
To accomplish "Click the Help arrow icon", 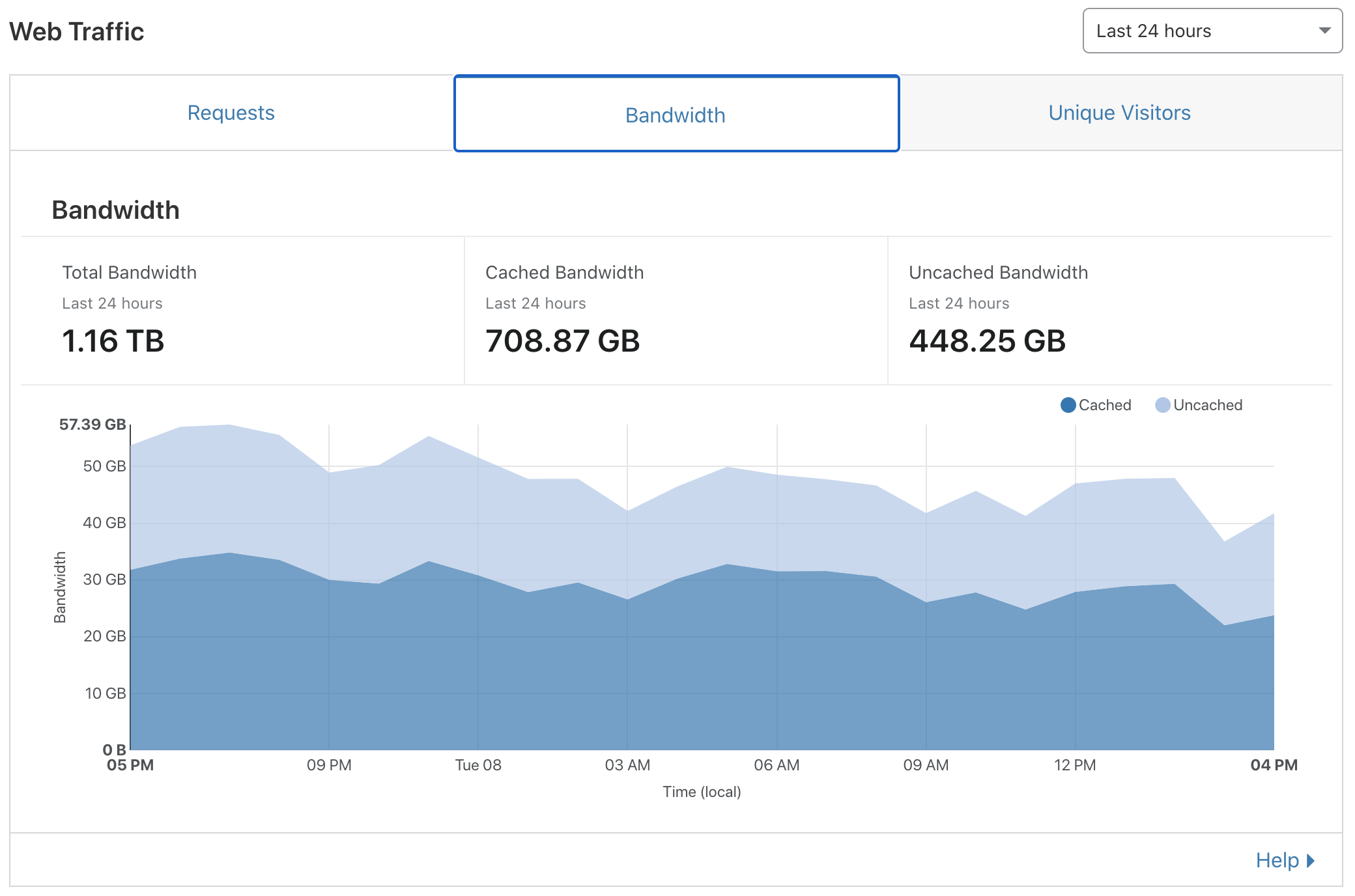I will pos(1311,861).
